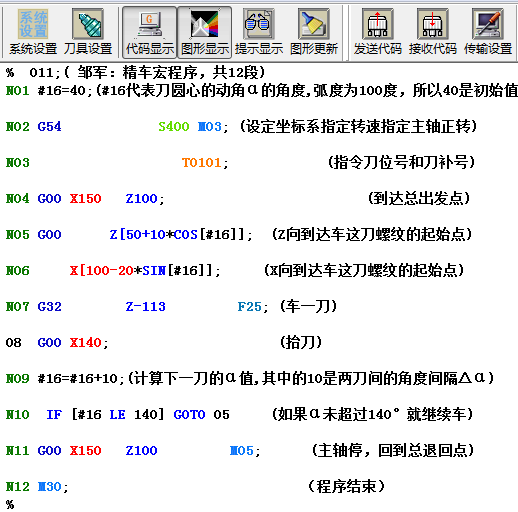Toggle 代码显示 code display button
Viewport: 518px width, 512px height.
150,32
